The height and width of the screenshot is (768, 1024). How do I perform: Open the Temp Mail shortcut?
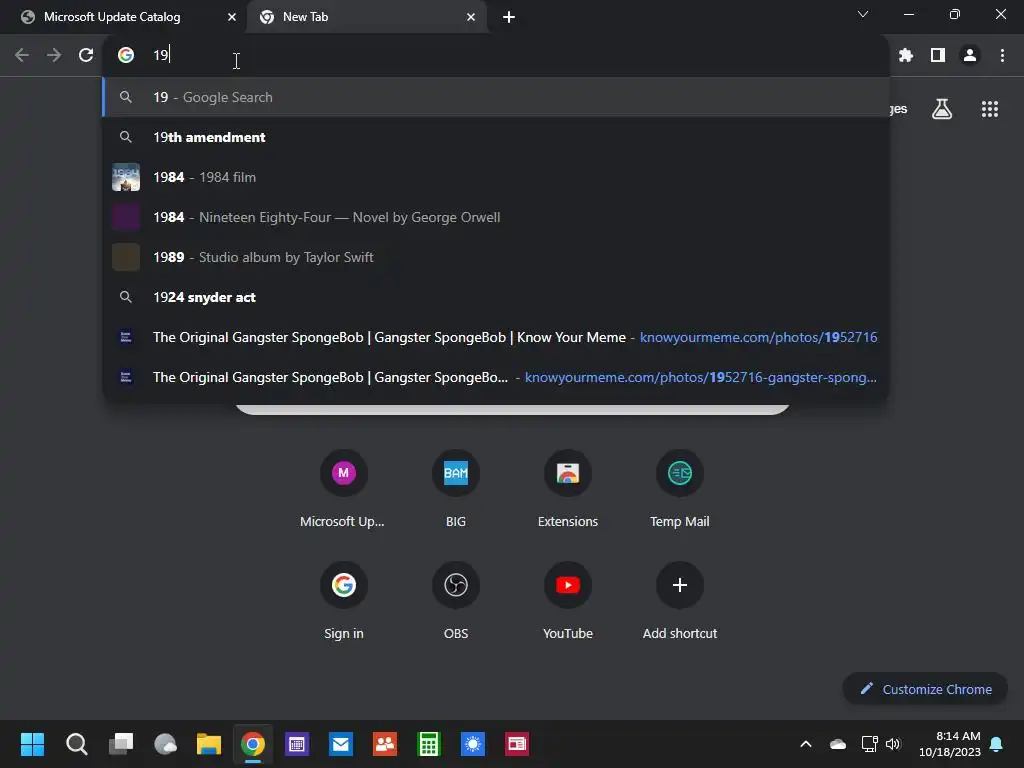point(680,489)
